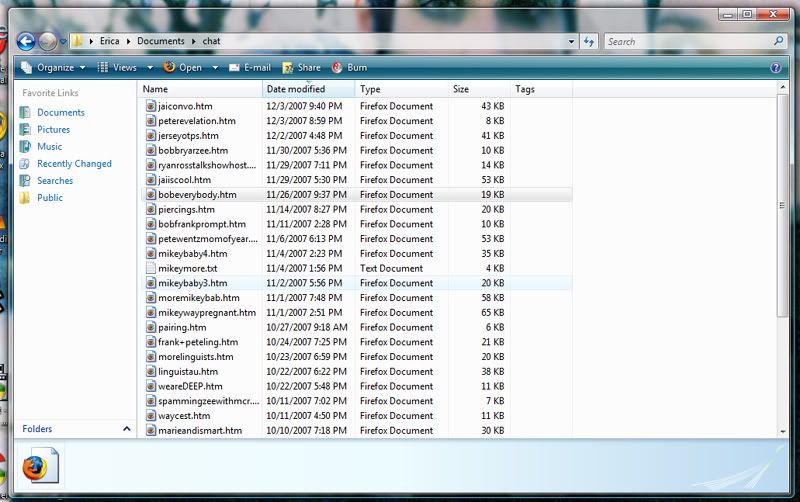The image size is (800, 502).
Task: Click the 12/3/2007 9:40 PM date cell
Action: [304, 106]
